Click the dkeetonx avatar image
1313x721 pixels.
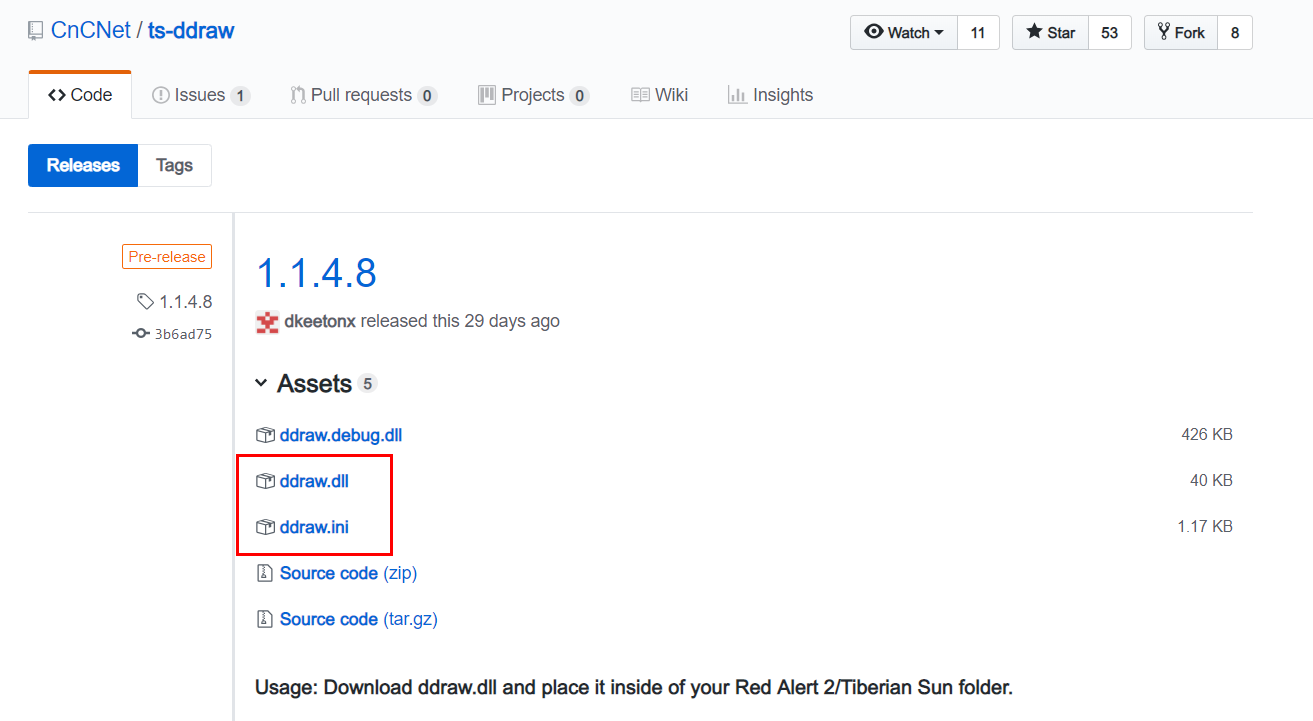(267, 322)
